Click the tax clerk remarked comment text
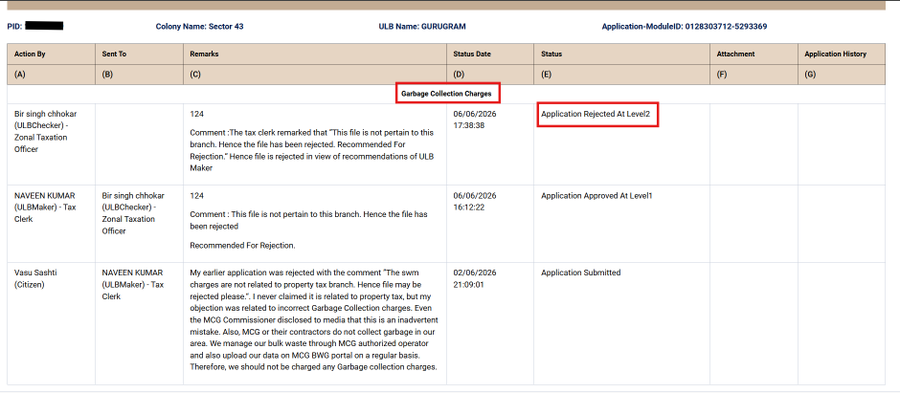 pos(312,150)
